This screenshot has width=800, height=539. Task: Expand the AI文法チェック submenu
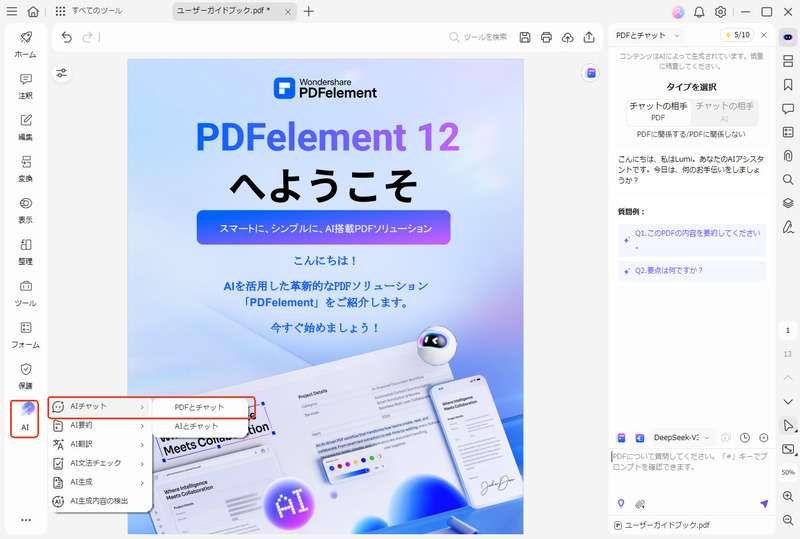click(100, 463)
